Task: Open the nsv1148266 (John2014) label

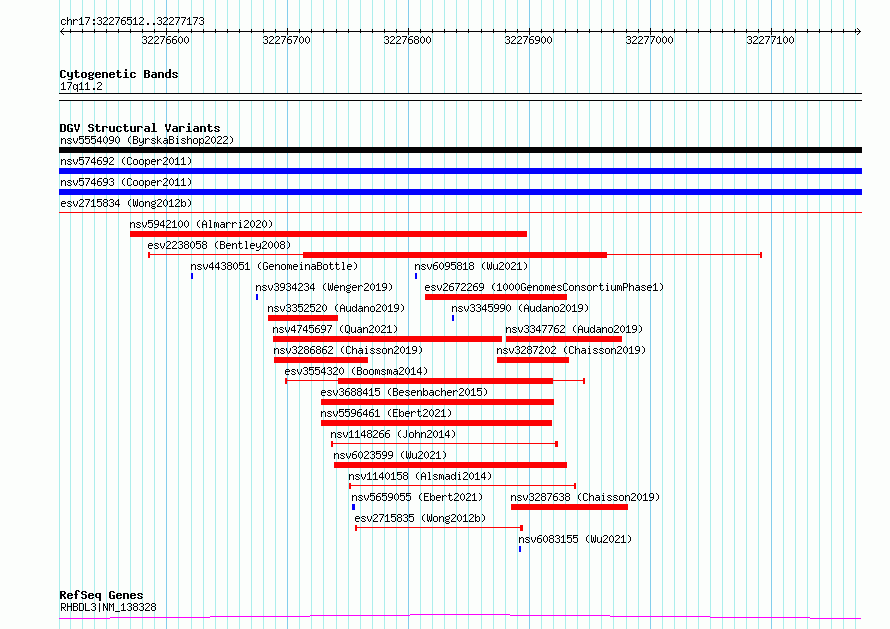Action: [393, 434]
